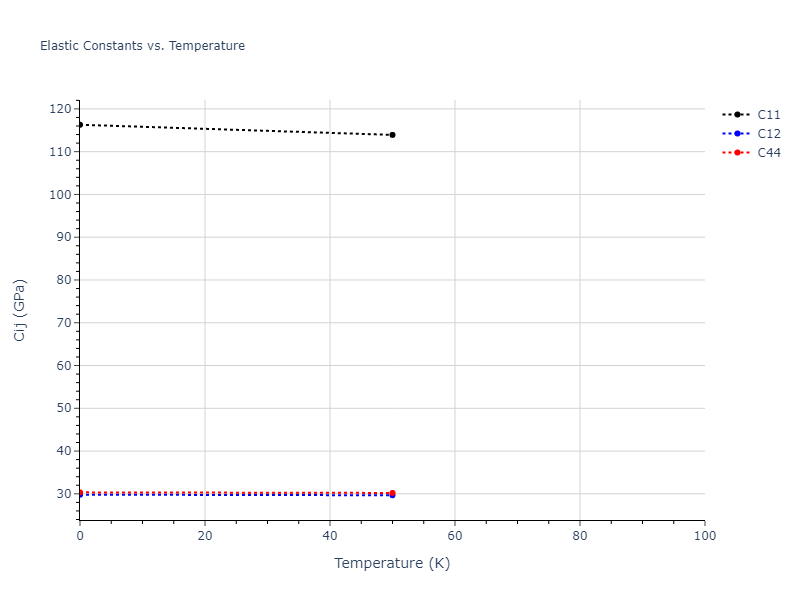Pick the red C44 data point at 50 K

pyautogui.click(x=392, y=493)
